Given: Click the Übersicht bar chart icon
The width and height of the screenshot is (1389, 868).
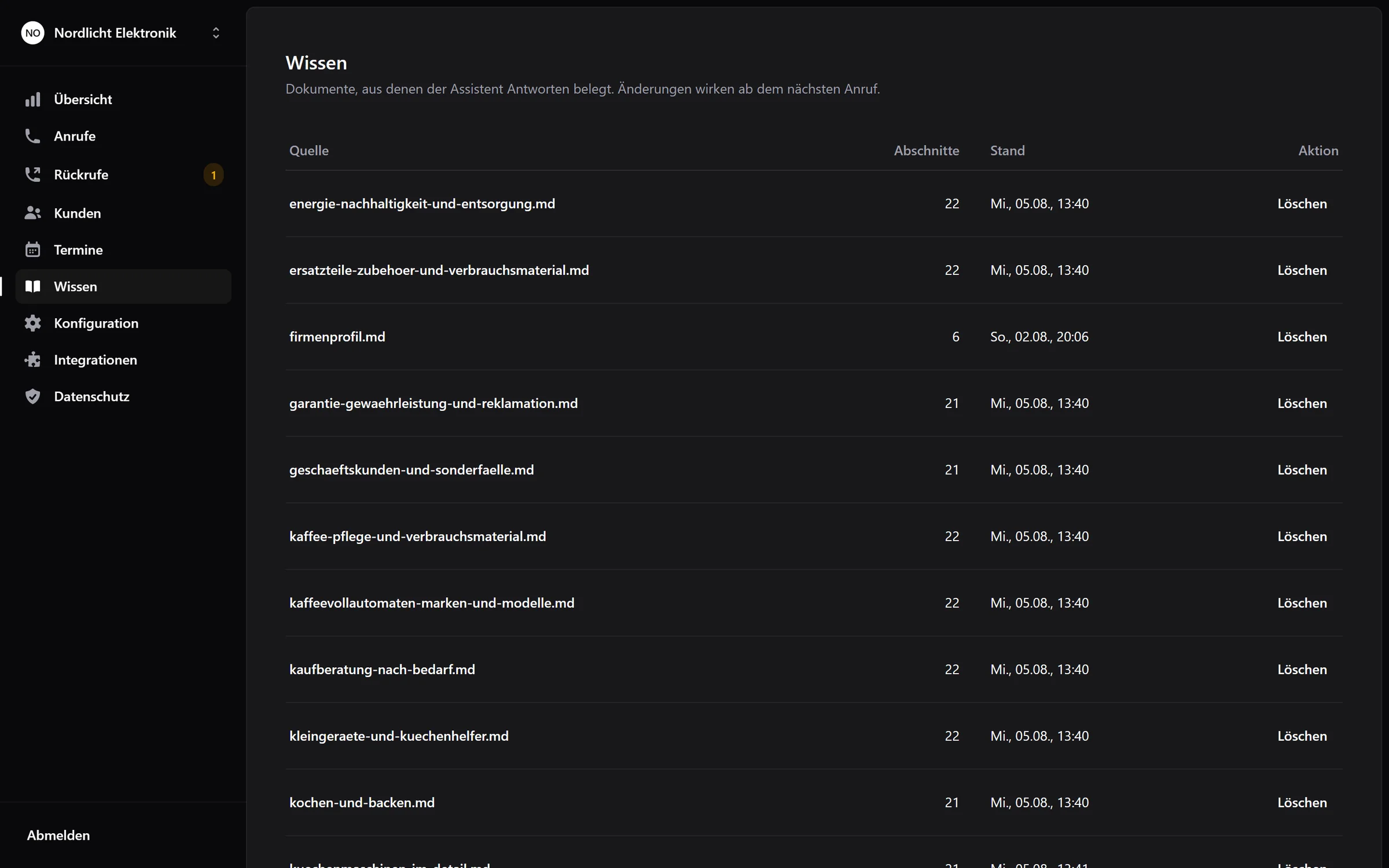Looking at the screenshot, I should (x=33, y=100).
